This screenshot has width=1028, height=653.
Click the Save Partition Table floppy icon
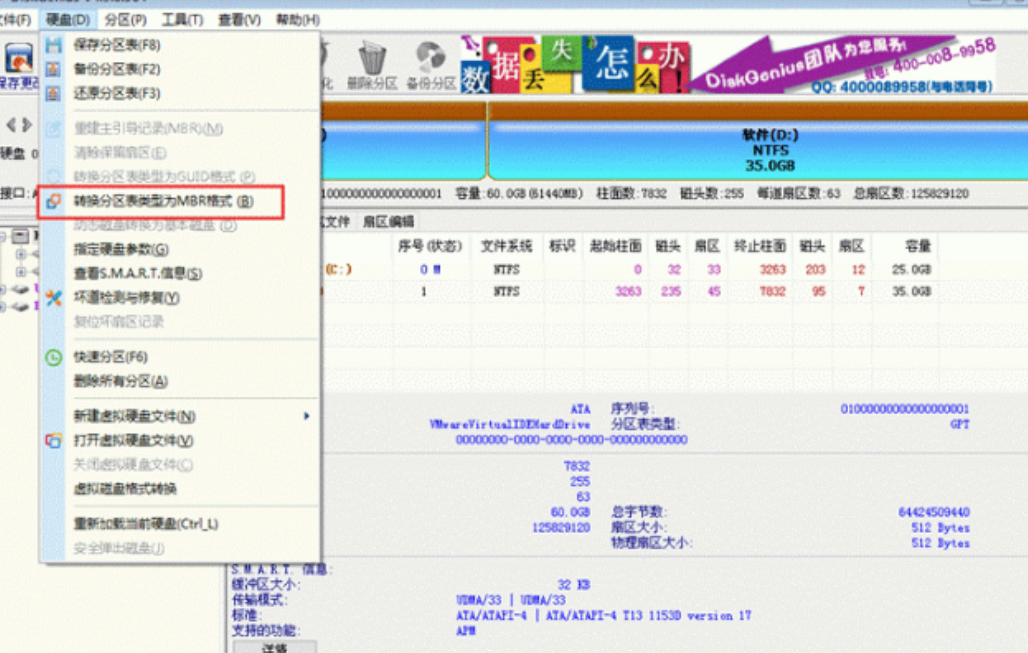point(53,45)
